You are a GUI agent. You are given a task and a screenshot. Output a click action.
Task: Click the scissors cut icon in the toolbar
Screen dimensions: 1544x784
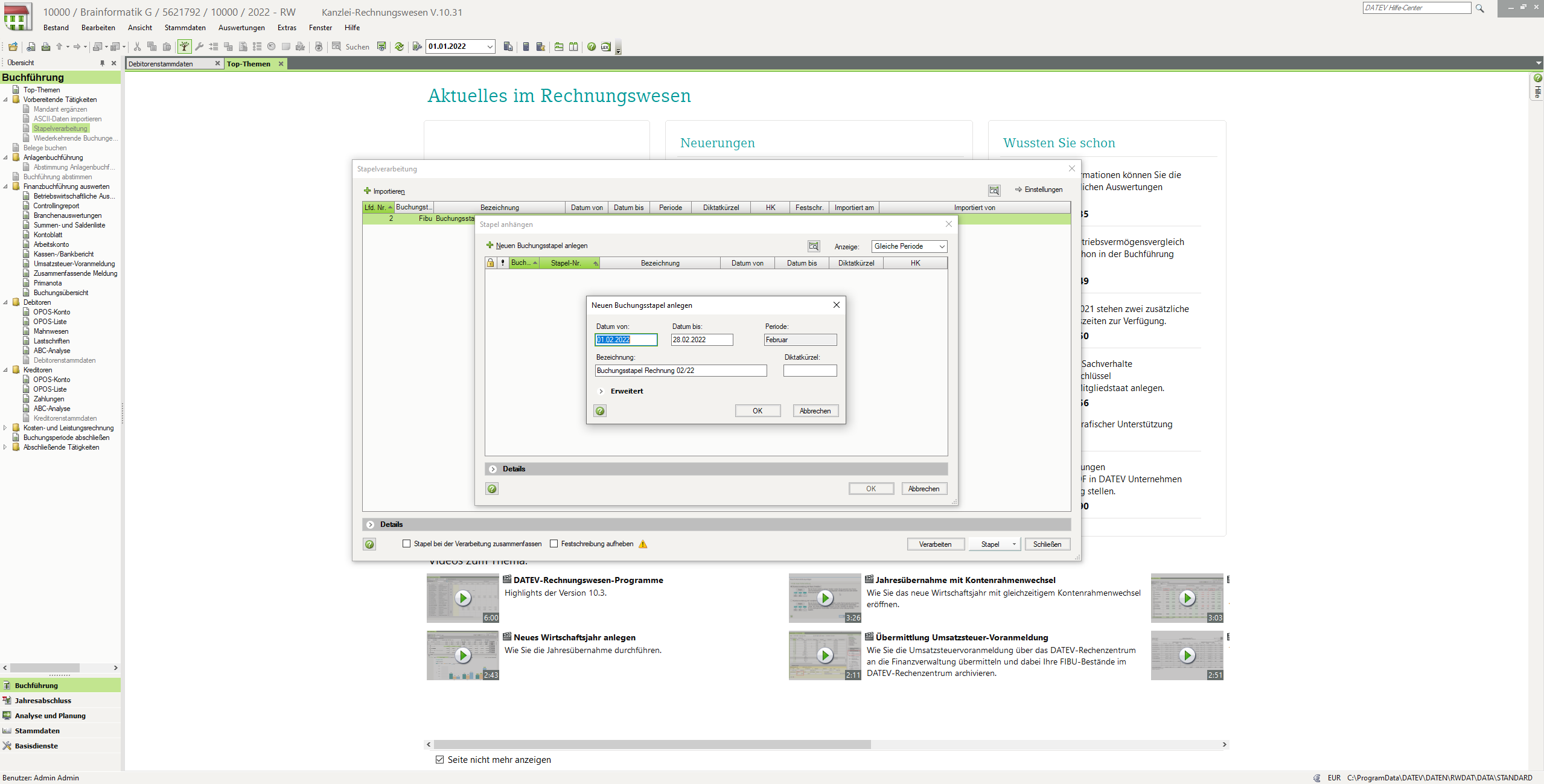pos(138,46)
